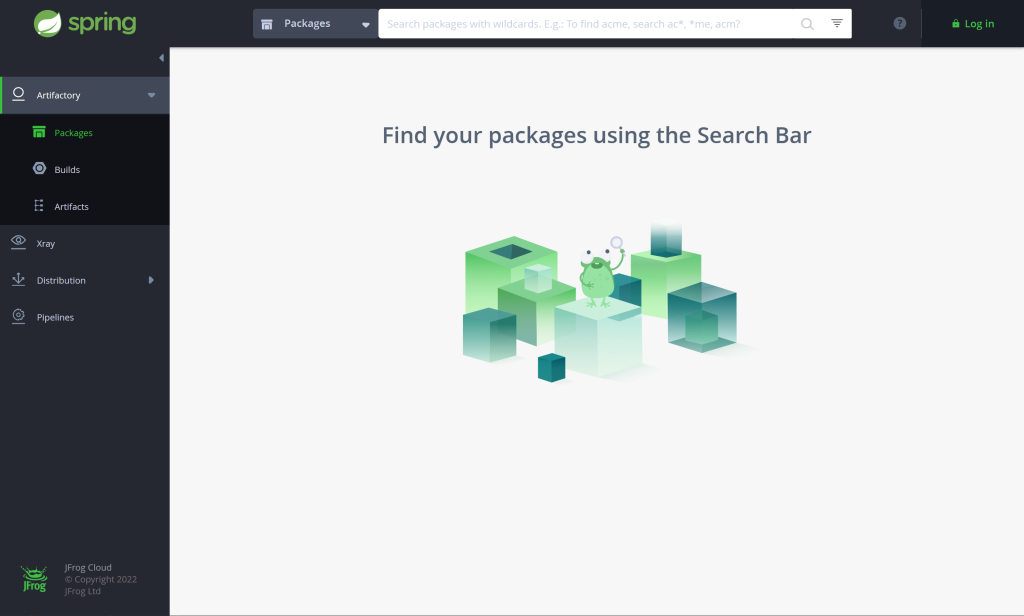Open Builds in the sidebar
The image size is (1024, 616).
[x=85, y=169]
